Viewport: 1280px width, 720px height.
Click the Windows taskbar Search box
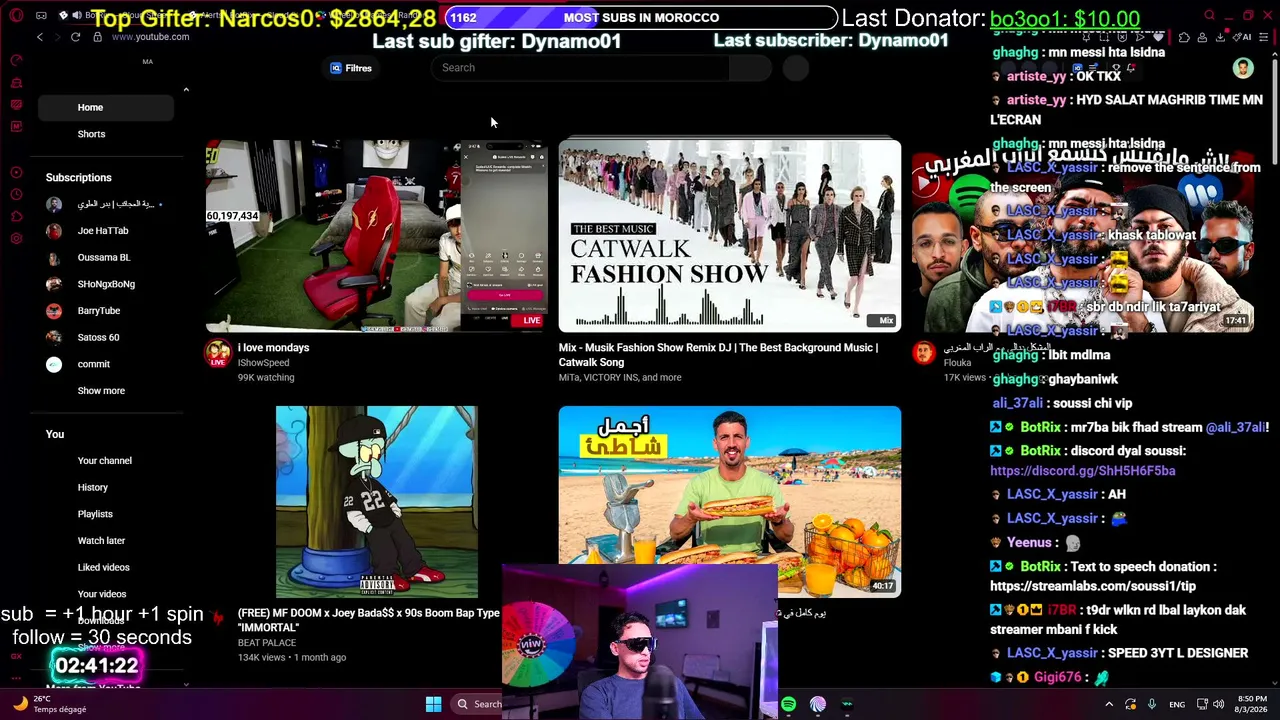click(x=475, y=704)
